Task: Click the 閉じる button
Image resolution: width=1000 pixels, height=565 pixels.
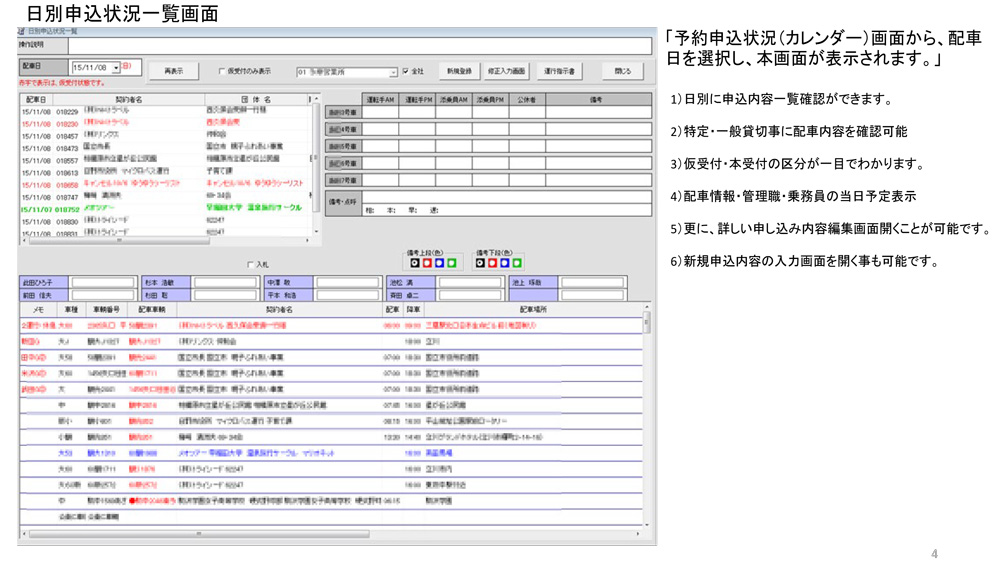Action: coord(622,71)
